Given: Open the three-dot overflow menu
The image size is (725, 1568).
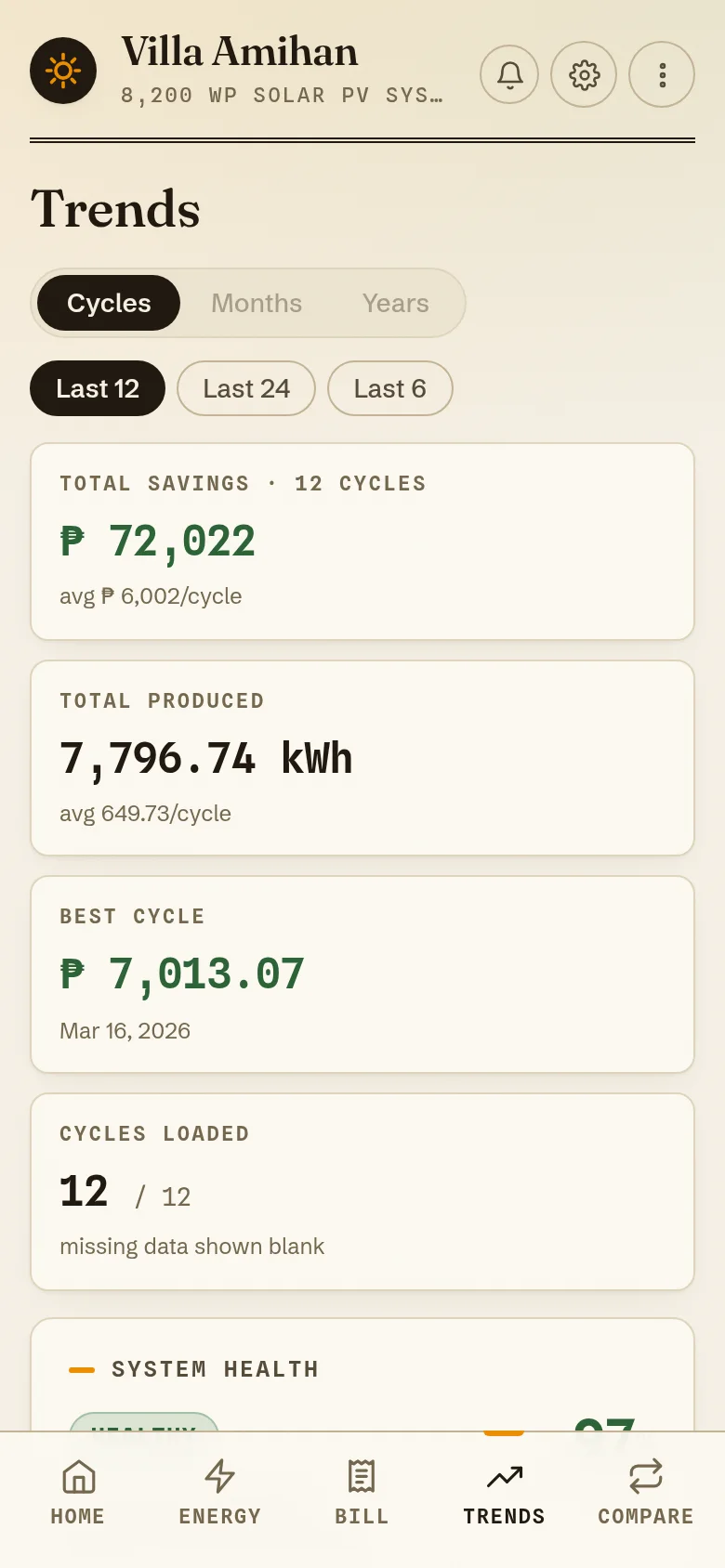Looking at the screenshot, I should click(x=662, y=74).
